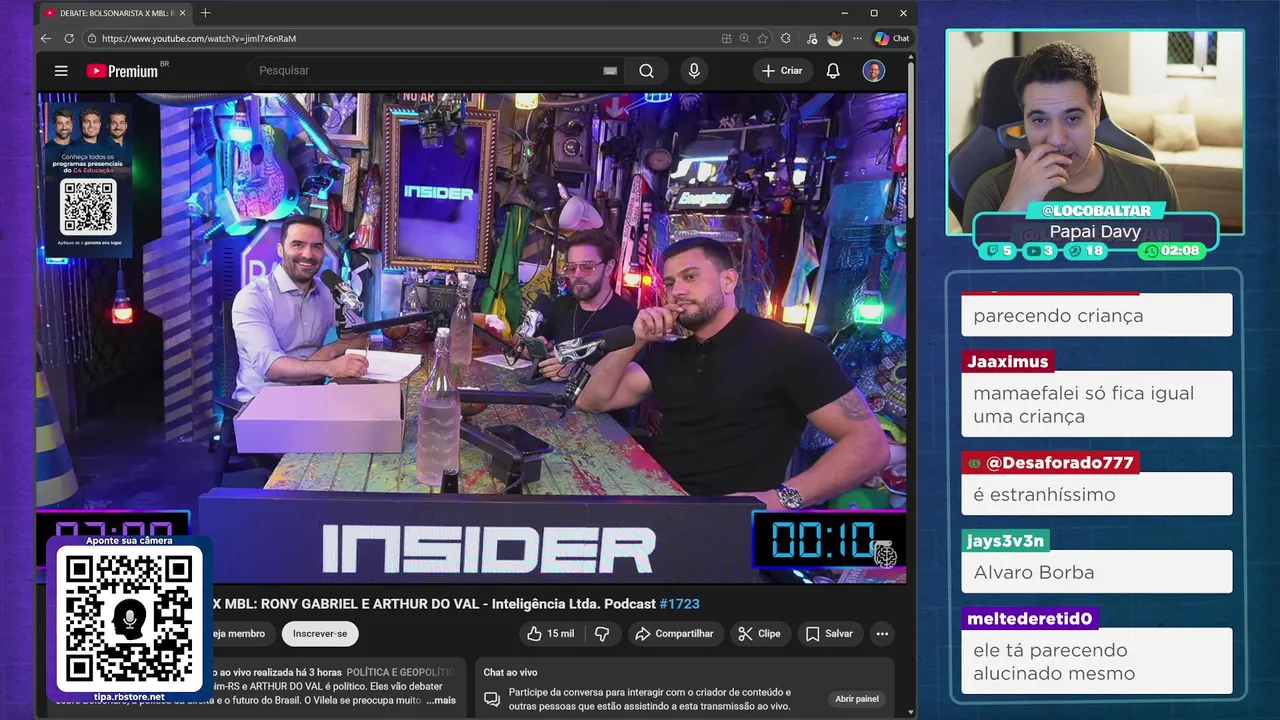Click the Jaaximus chat username
1280x720 pixels.
point(1007,362)
